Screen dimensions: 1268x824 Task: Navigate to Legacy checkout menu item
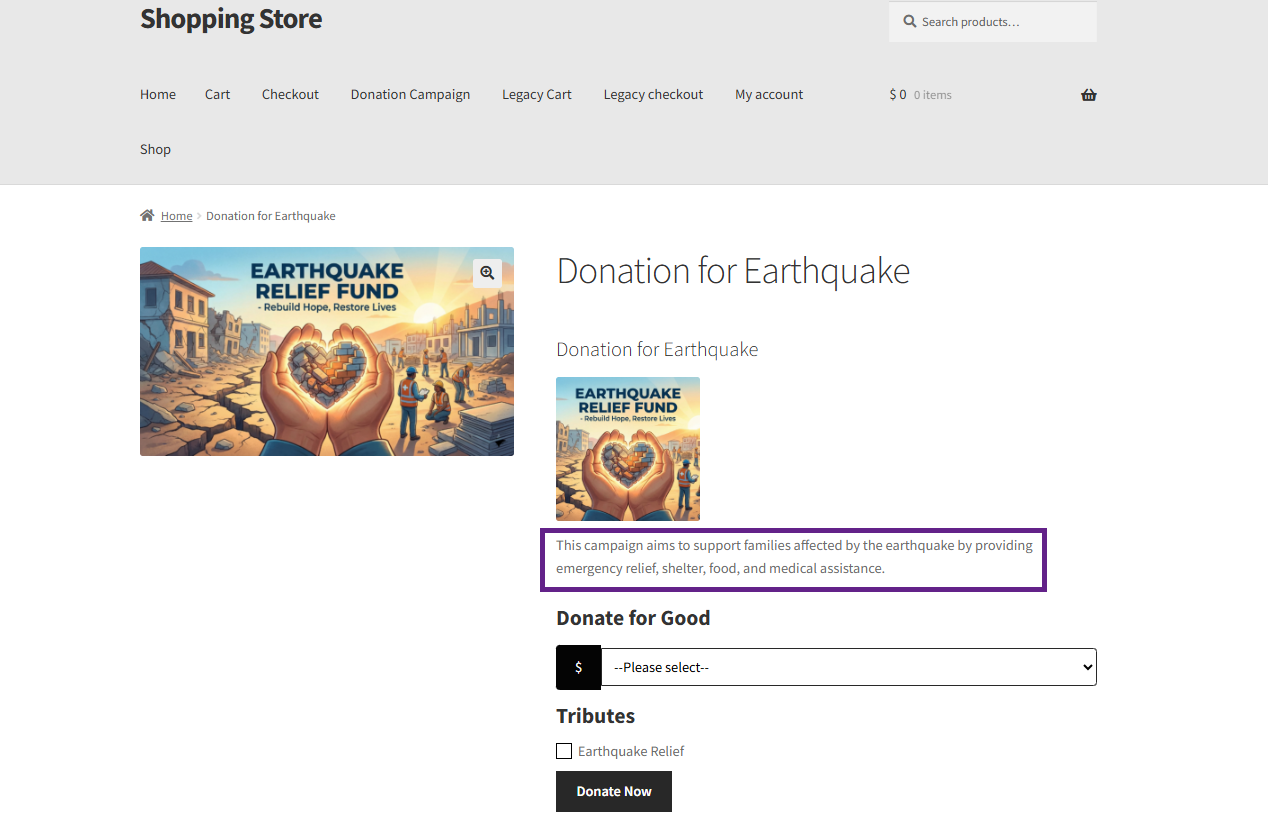click(653, 94)
